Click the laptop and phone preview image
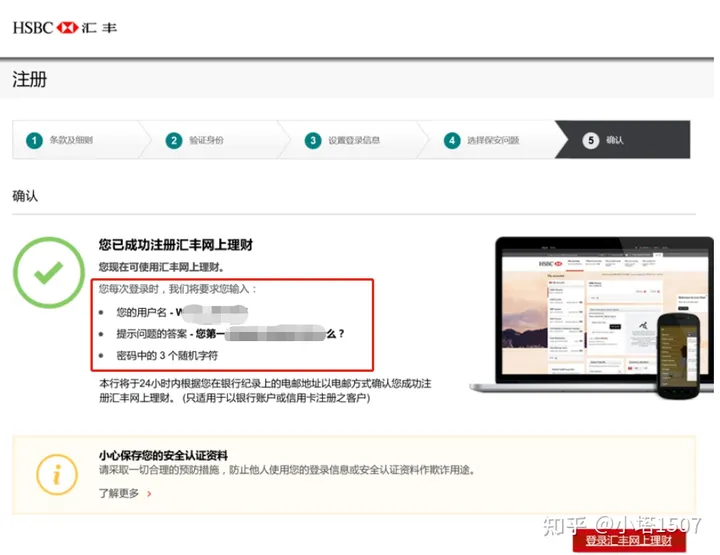 point(591,318)
